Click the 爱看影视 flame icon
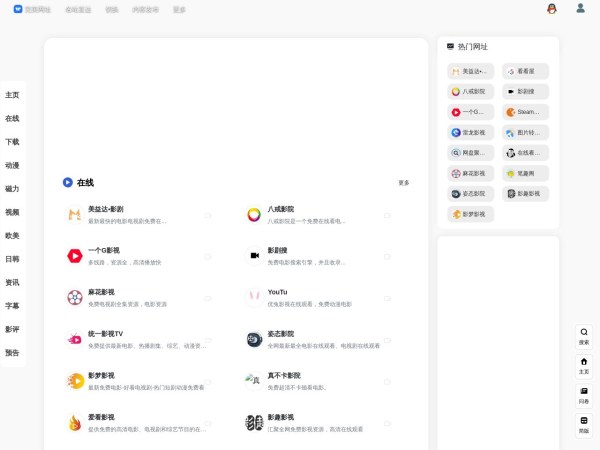 click(75, 422)
